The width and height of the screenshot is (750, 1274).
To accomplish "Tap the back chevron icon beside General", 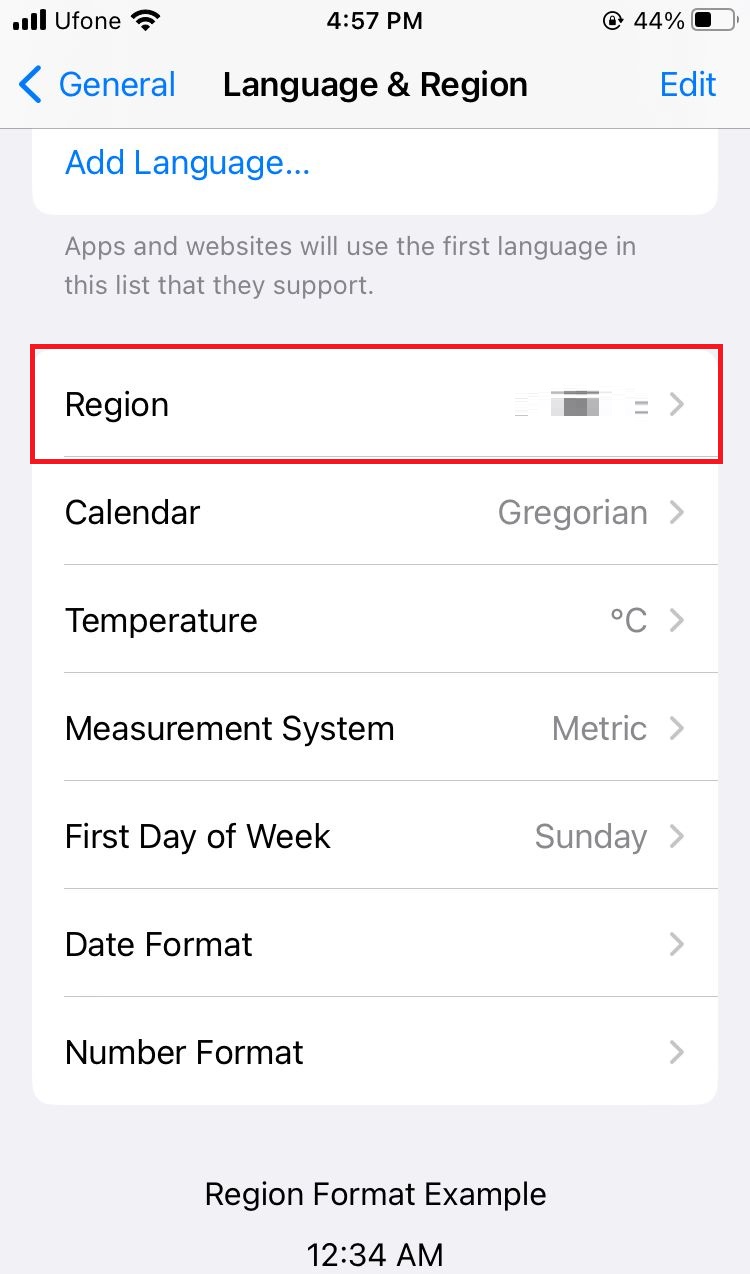I will [31, 85].
